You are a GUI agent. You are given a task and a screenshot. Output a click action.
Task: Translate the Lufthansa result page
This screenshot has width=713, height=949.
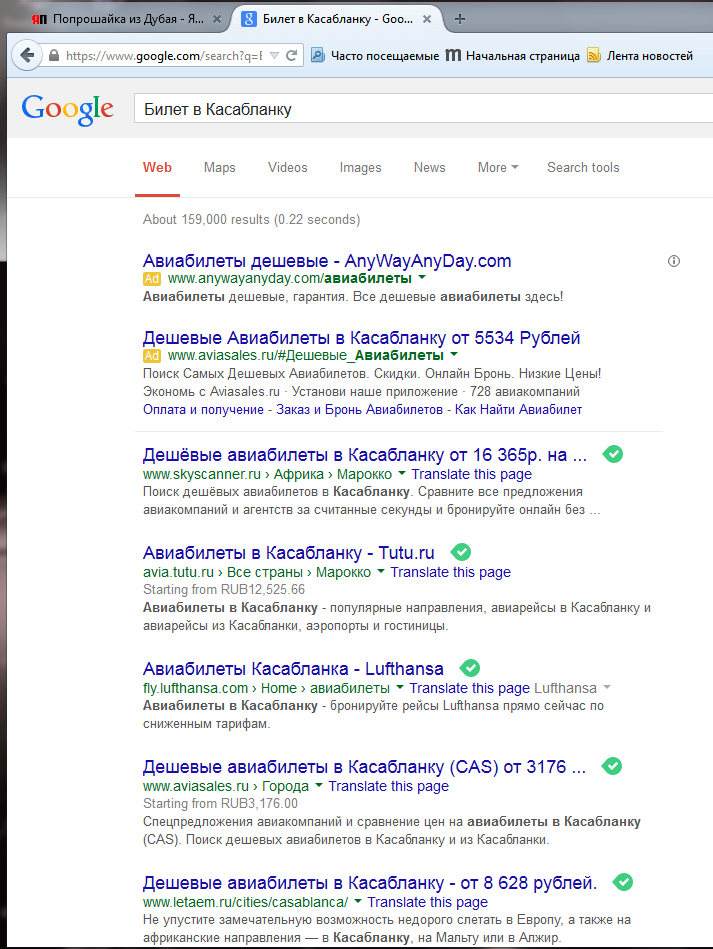click(469, 689)
